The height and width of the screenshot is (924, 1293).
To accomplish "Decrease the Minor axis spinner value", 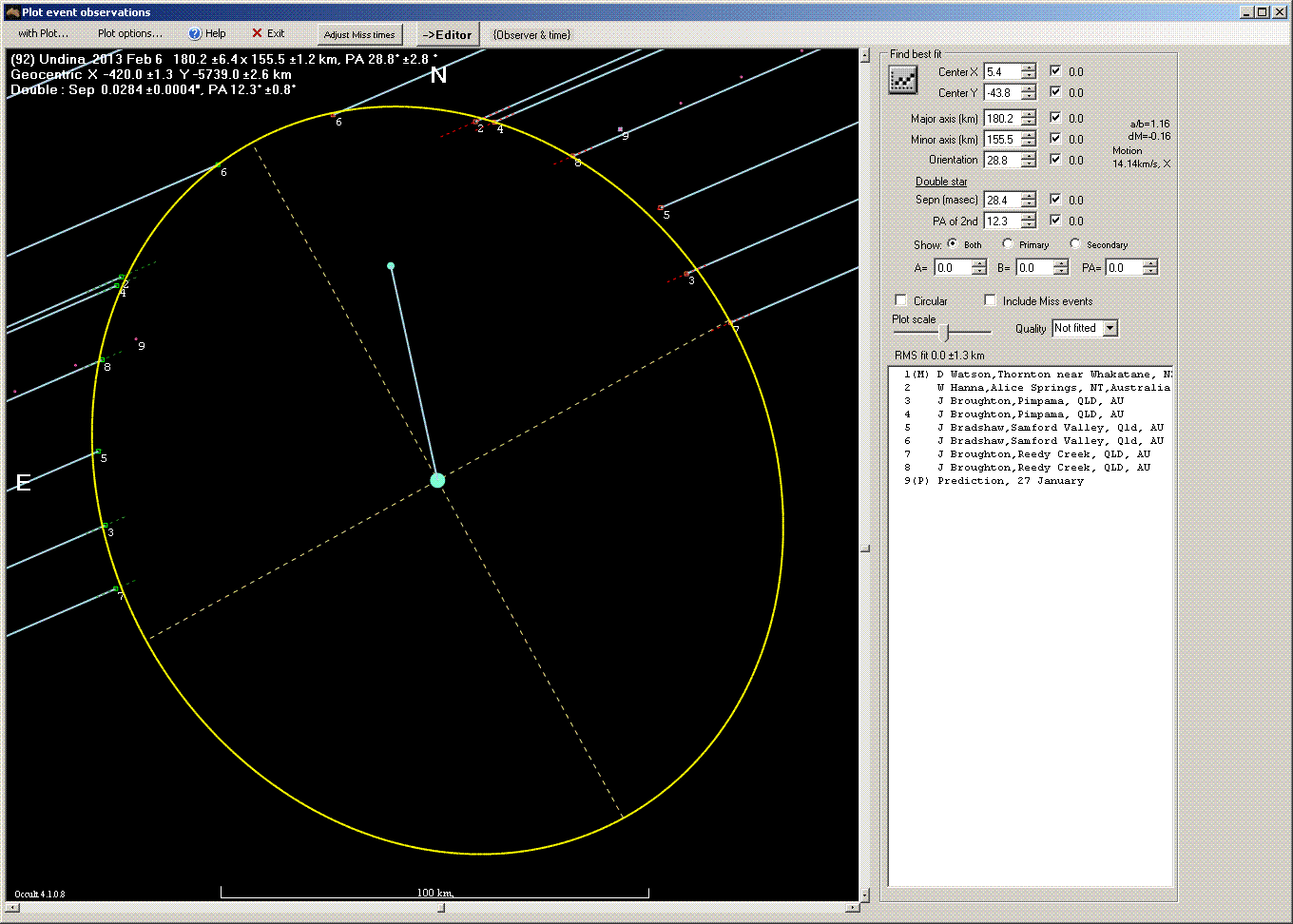I will coord(1029,144).
